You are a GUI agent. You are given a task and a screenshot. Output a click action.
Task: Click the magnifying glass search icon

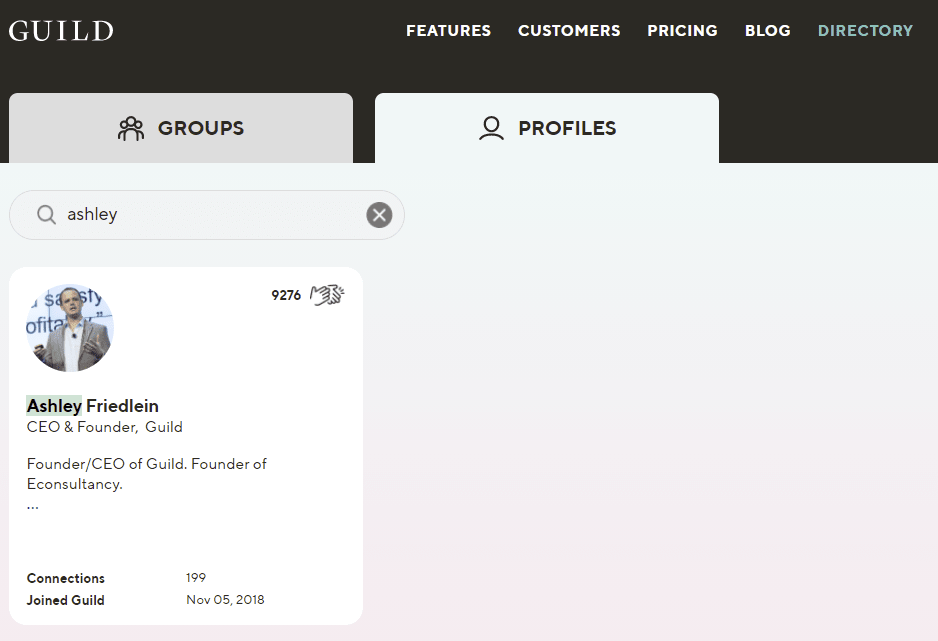46,214
